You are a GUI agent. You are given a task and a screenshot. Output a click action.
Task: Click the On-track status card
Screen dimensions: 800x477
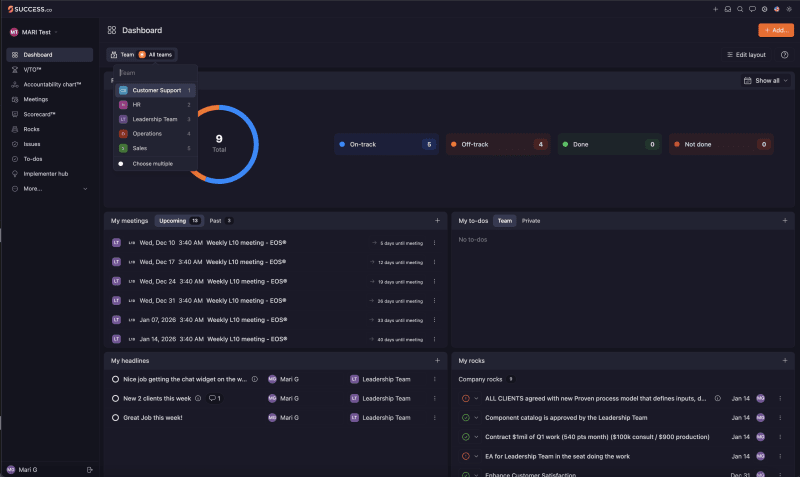386,144
